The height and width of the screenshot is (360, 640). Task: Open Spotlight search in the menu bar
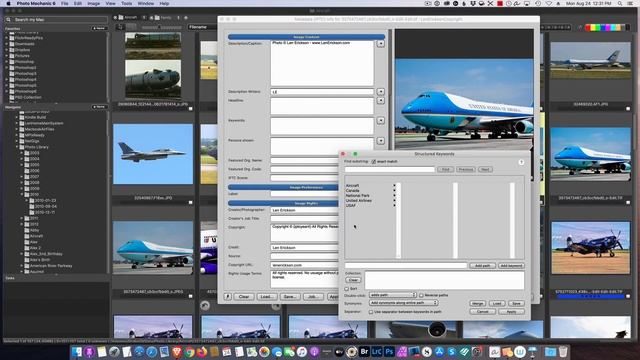click(x=620, y=3)
